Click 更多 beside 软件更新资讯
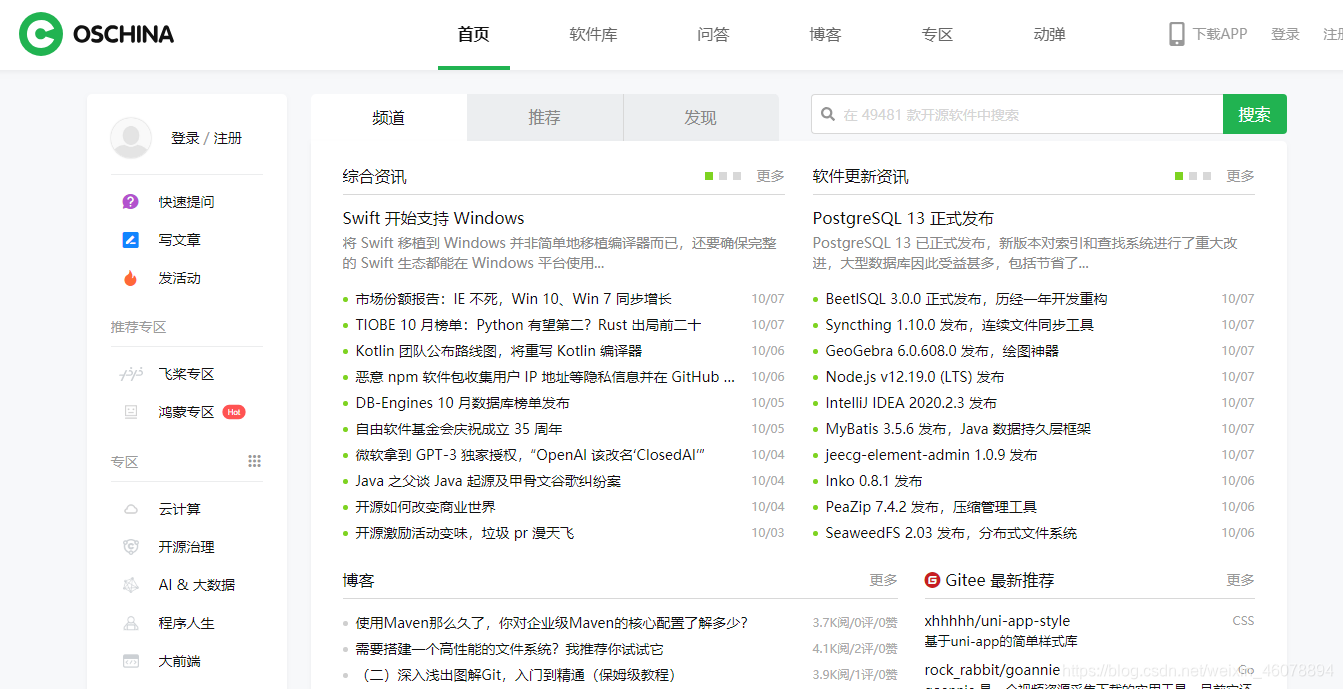 click(x=1241, y=176)
